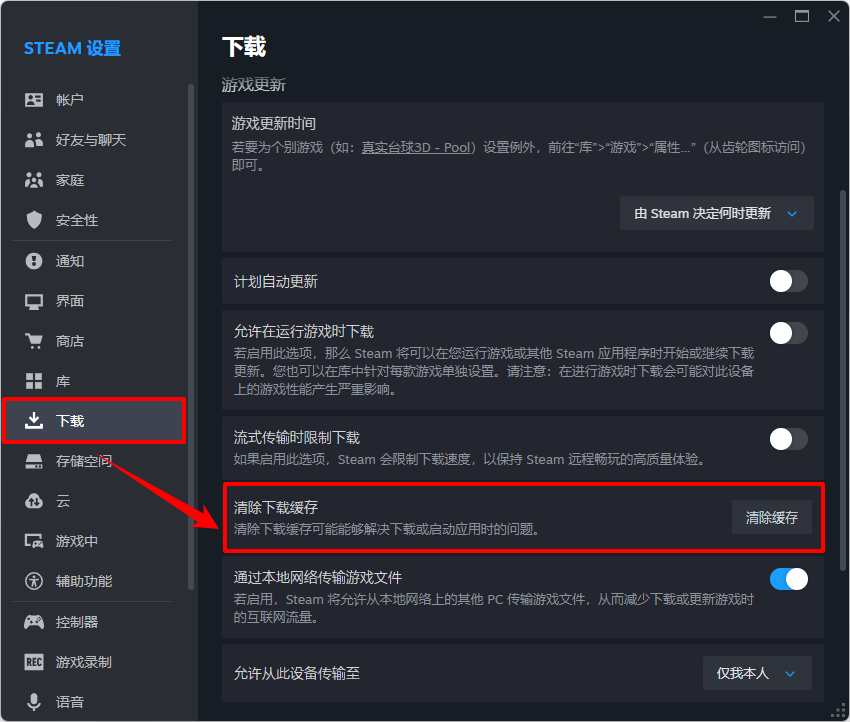Click the 安全性 shield icon
Viewport: 850px width, 722px height.
pos(34,220)
